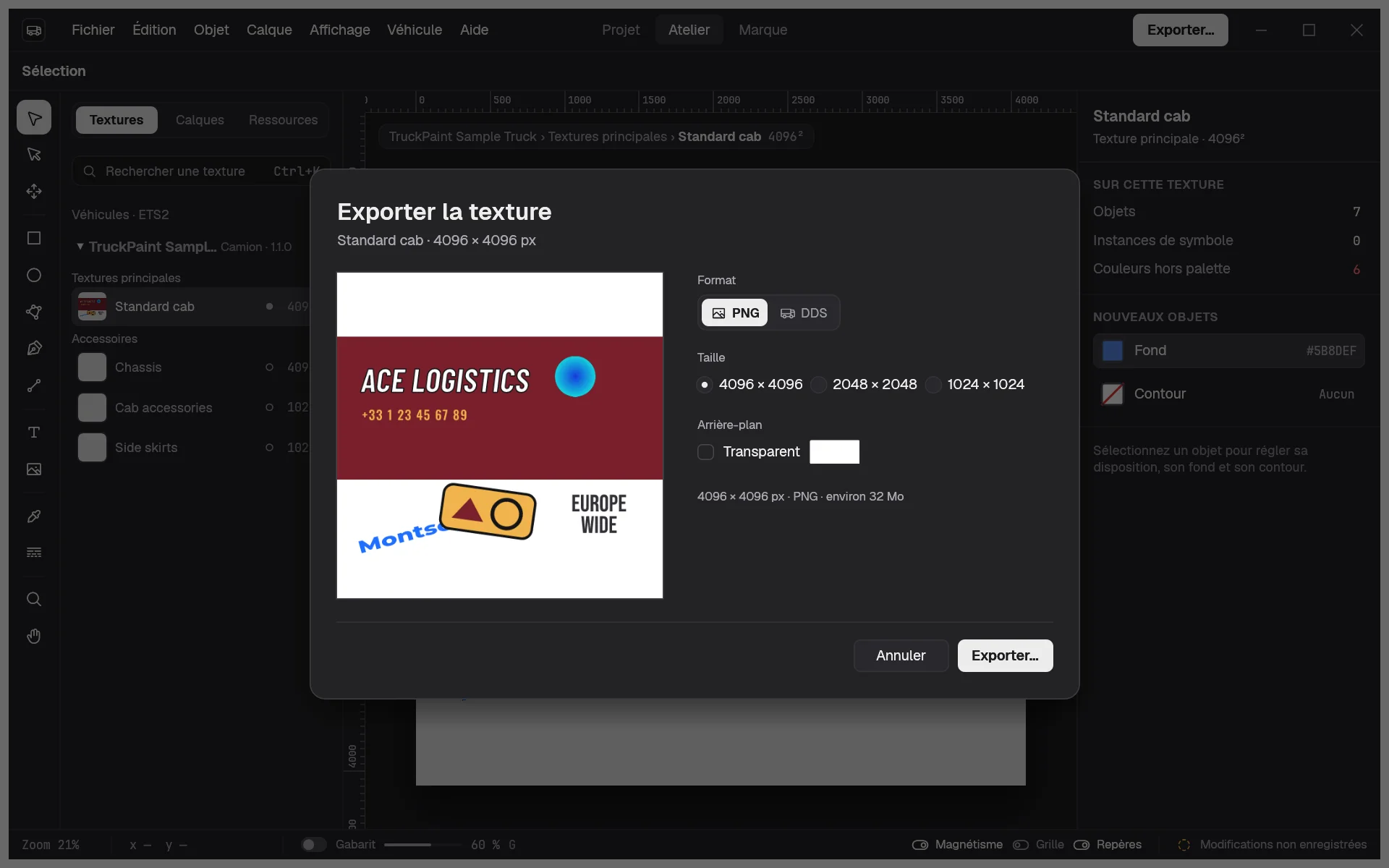1389x868 pixels.
Task: Click the truck app logo icon
Action: coord(34,30)
